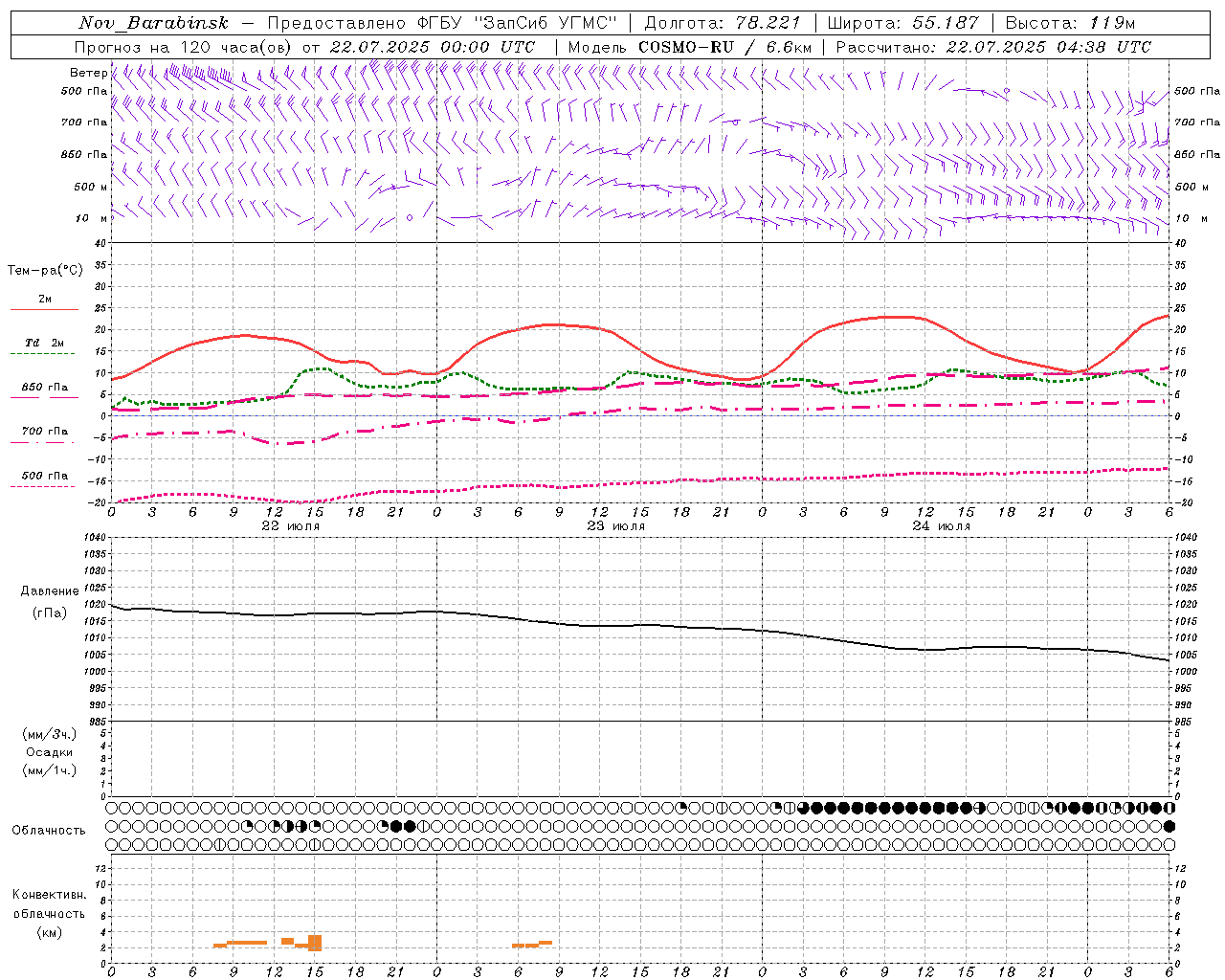Select the 'Широта: 55.187' header field
Viewport: 1225px width, 980px height.
click(x=903, y=23)
